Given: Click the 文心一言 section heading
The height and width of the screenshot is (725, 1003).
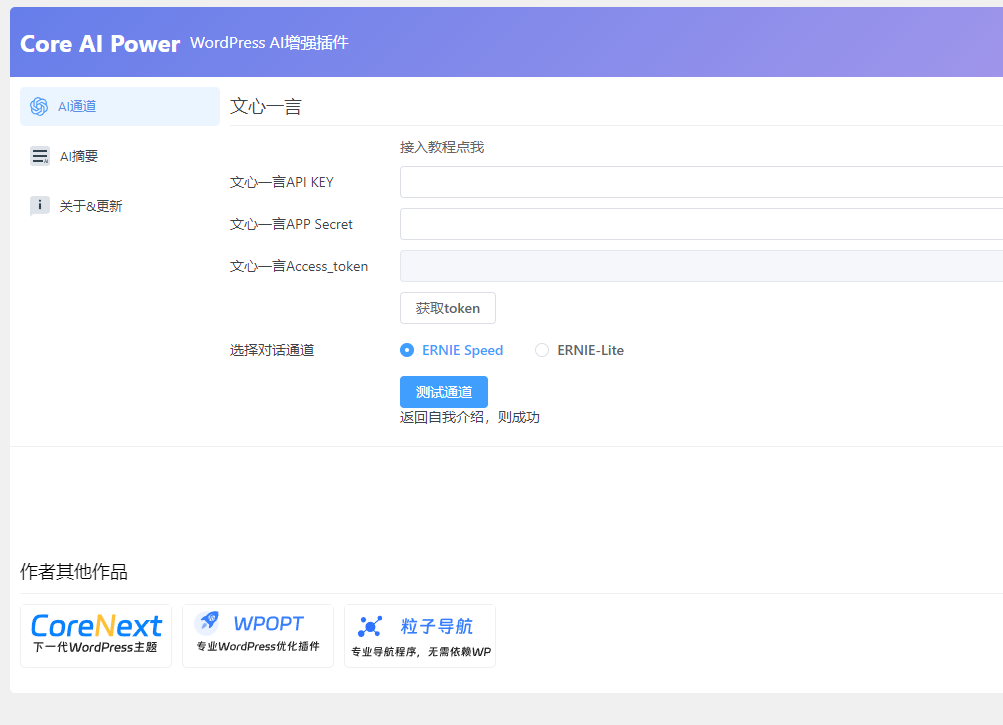Looking at the screenshot, I should [265, 106].
